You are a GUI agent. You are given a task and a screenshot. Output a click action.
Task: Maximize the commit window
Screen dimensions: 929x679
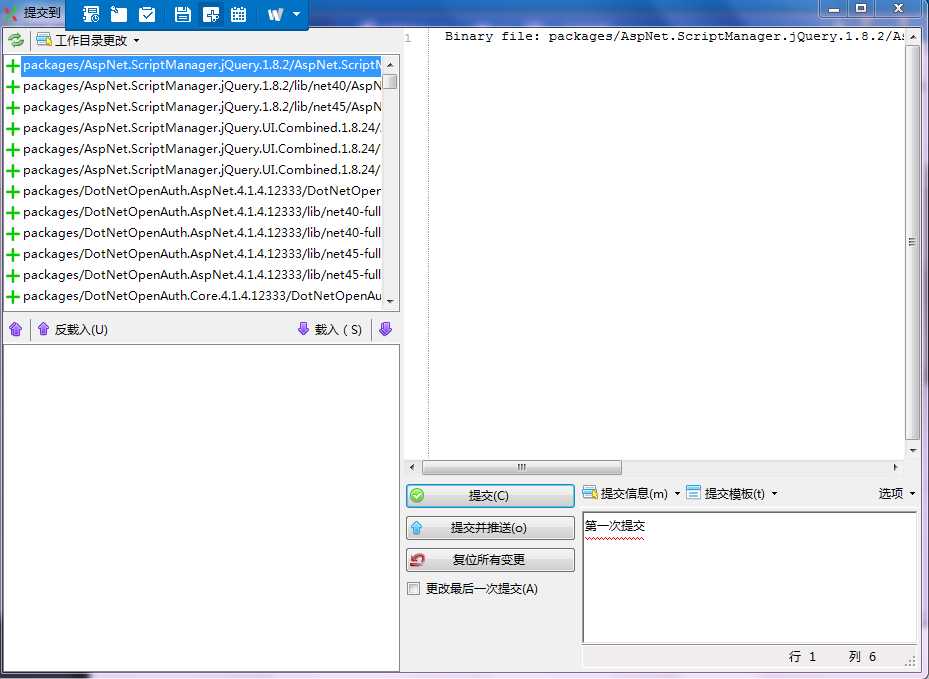click(861, 8)
